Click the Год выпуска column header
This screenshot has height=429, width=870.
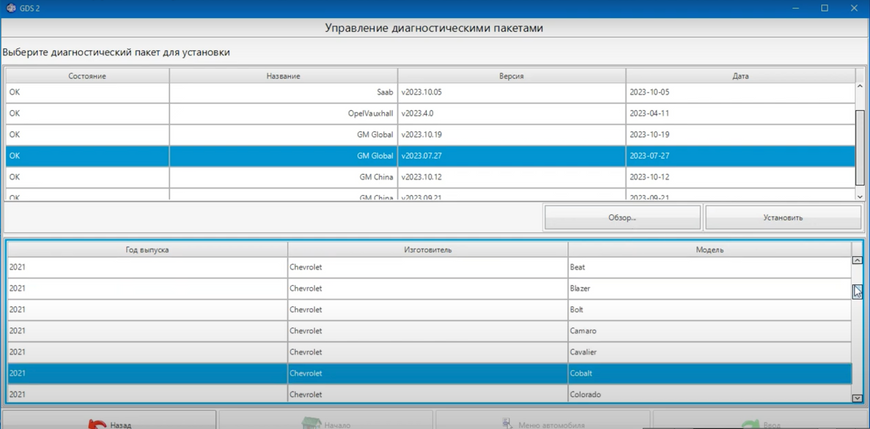(x=147, y=250)
